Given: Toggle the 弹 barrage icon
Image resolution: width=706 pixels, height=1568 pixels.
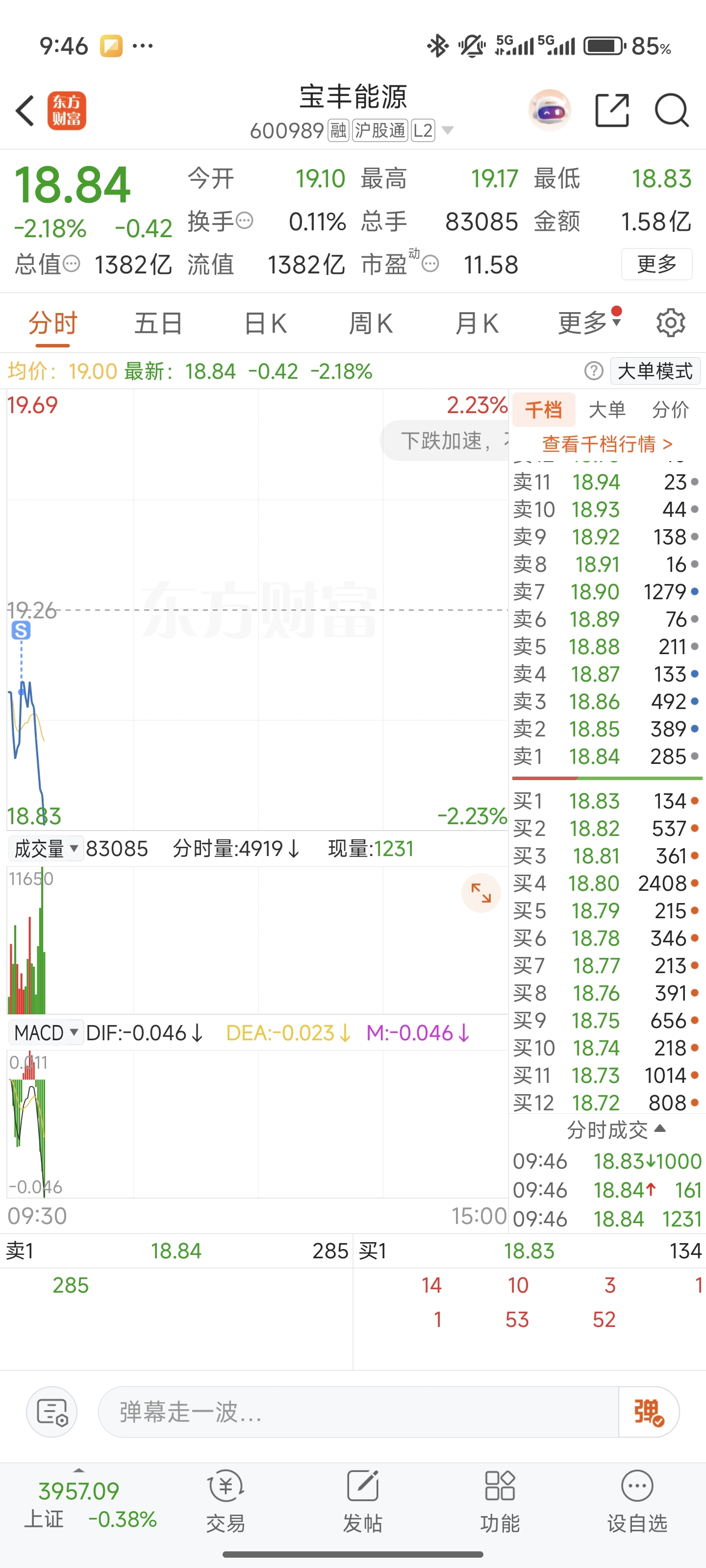Looking at the screenshot, I should [x=648, y=1412].
